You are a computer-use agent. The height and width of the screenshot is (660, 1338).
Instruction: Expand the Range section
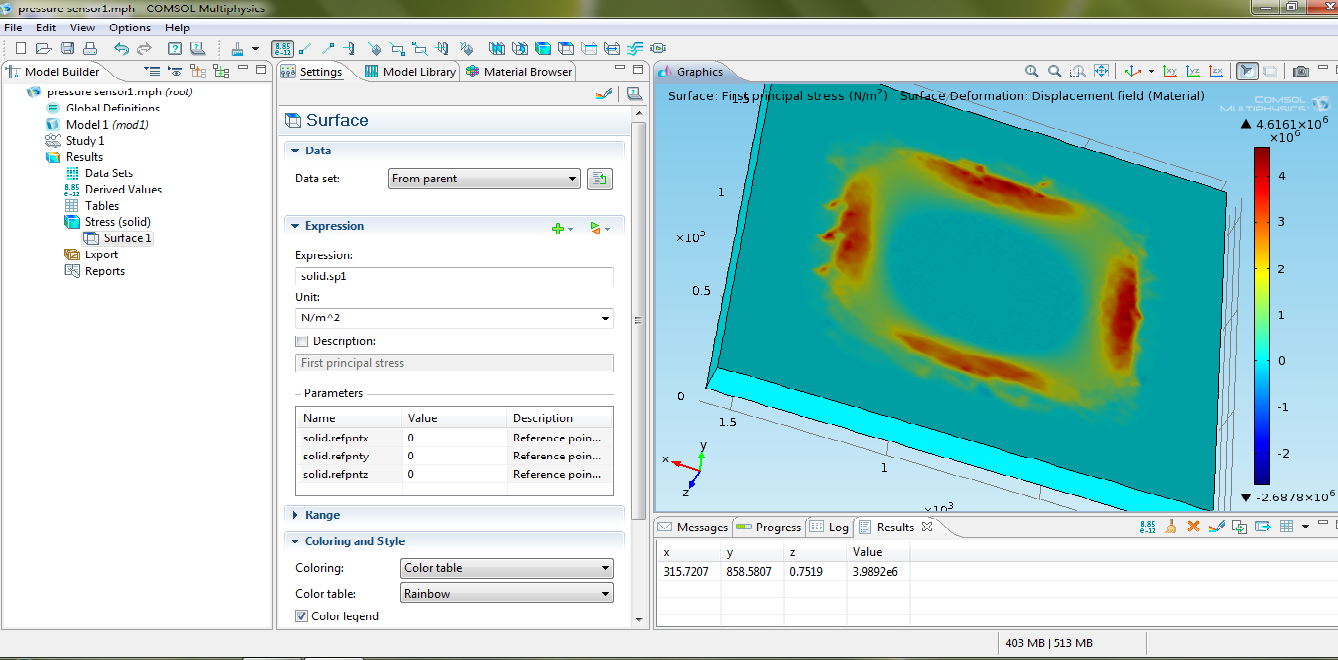[x=322, y=515]
